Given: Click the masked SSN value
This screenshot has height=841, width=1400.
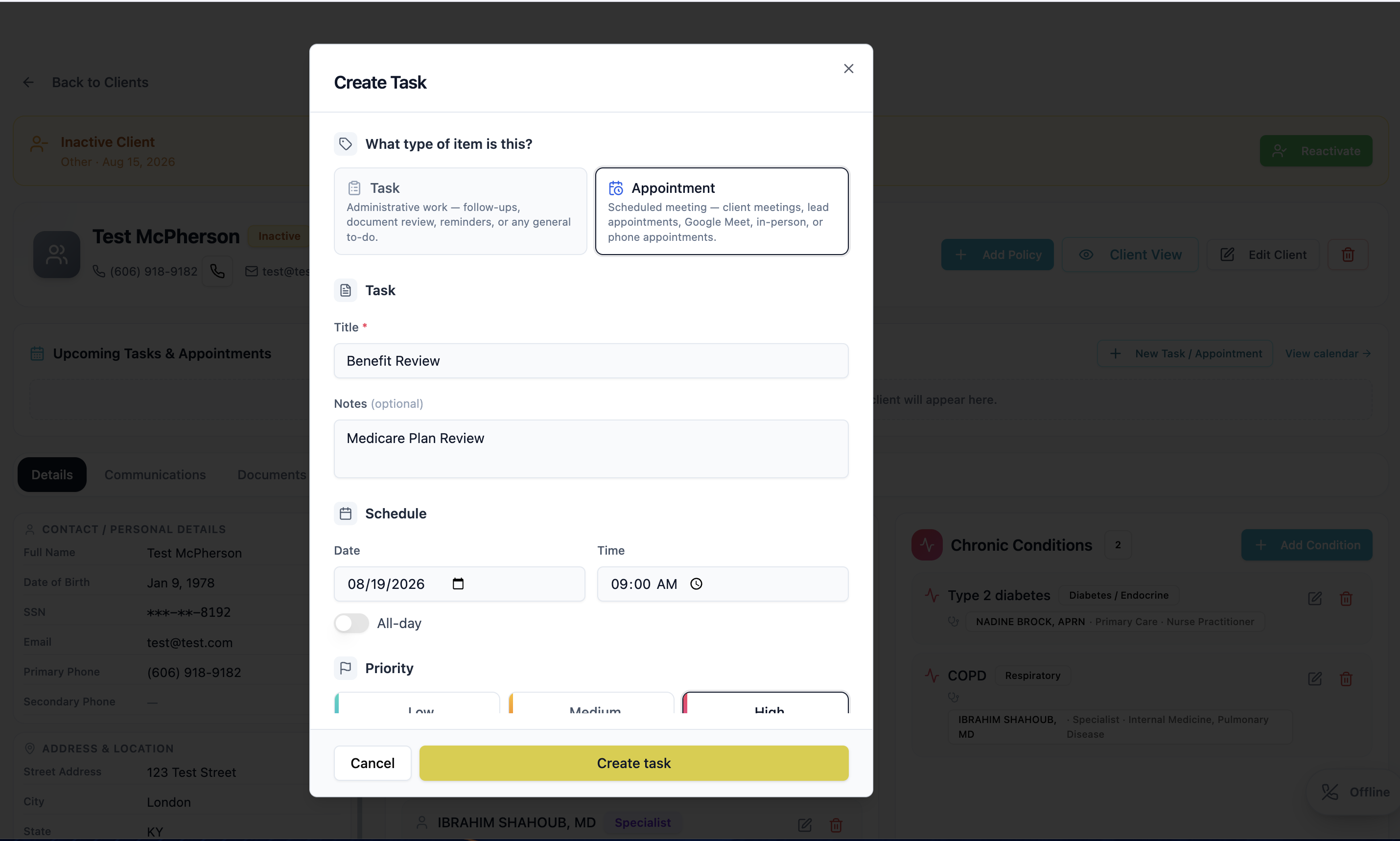Looking at the screenshot, I should point(188,612).
